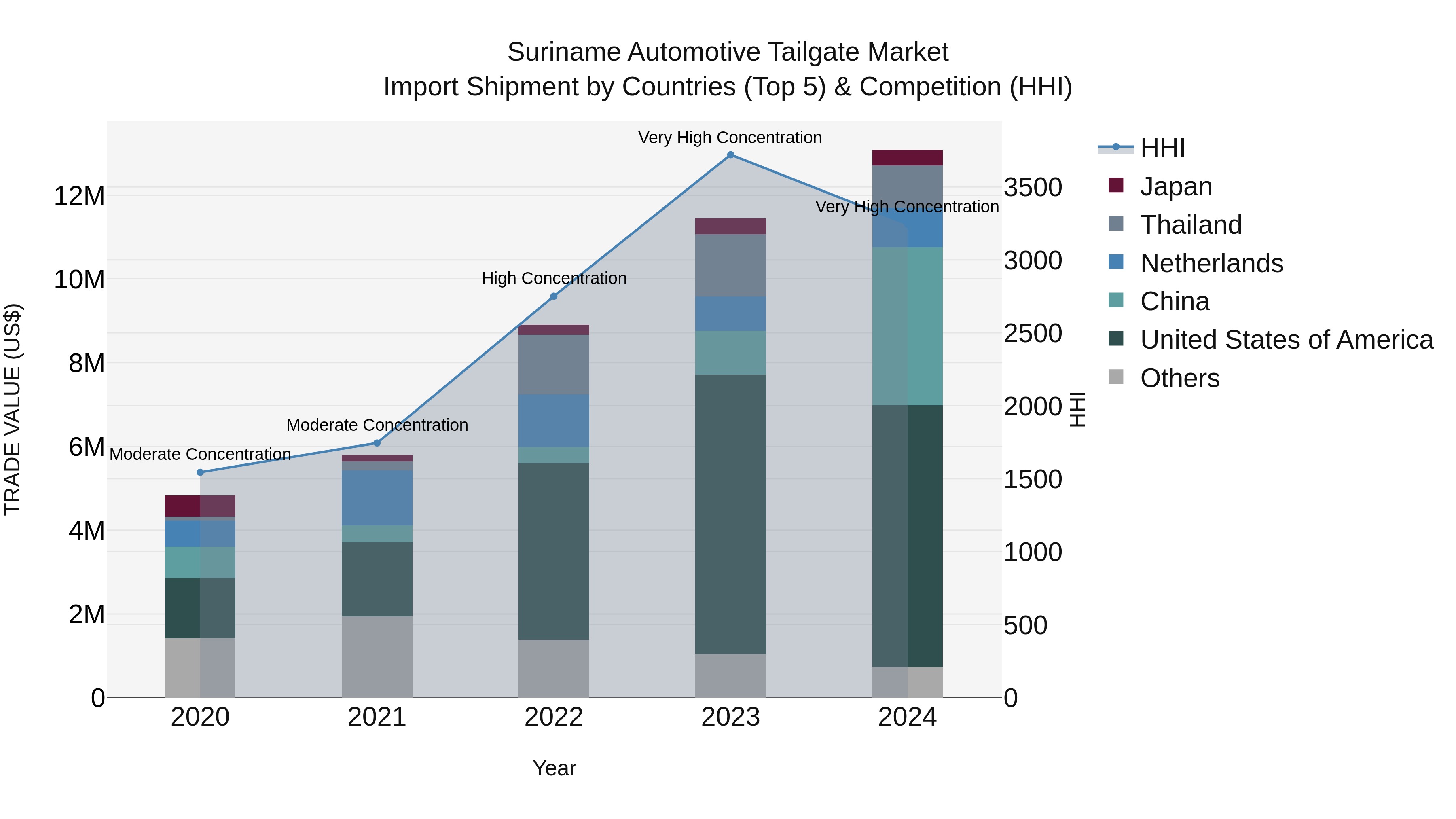Screen dimensions: 1456x819
Task: Click the 2024 Japan bar segment
Action: click(908, 158)
